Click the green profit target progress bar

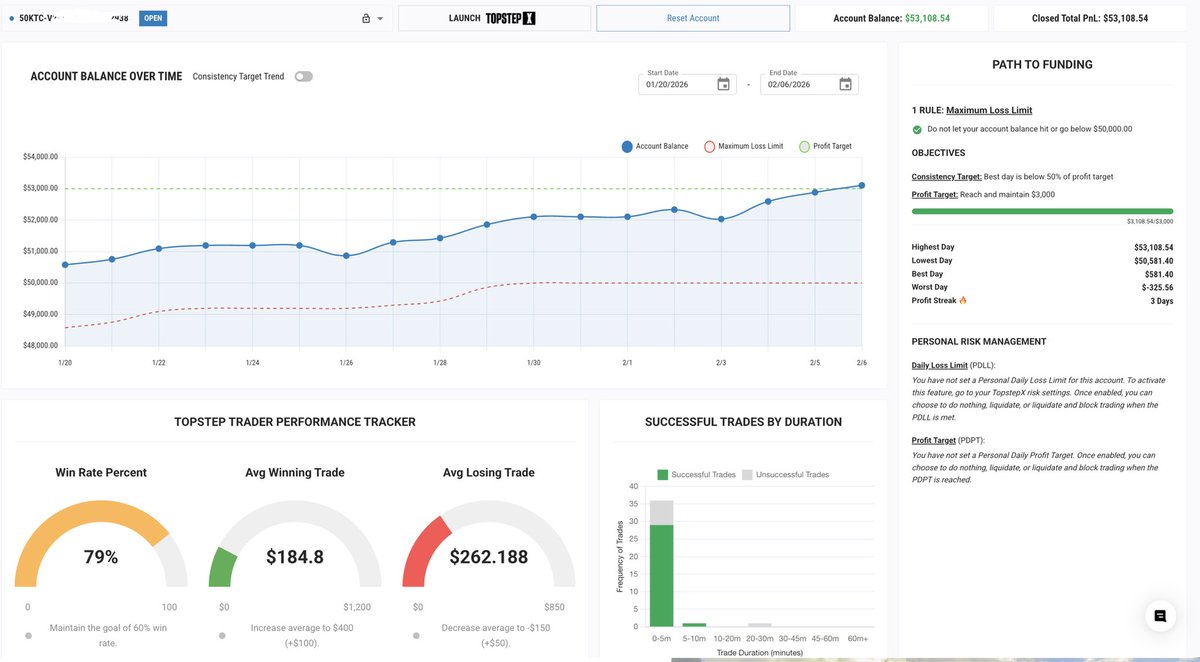[1042, 211]
